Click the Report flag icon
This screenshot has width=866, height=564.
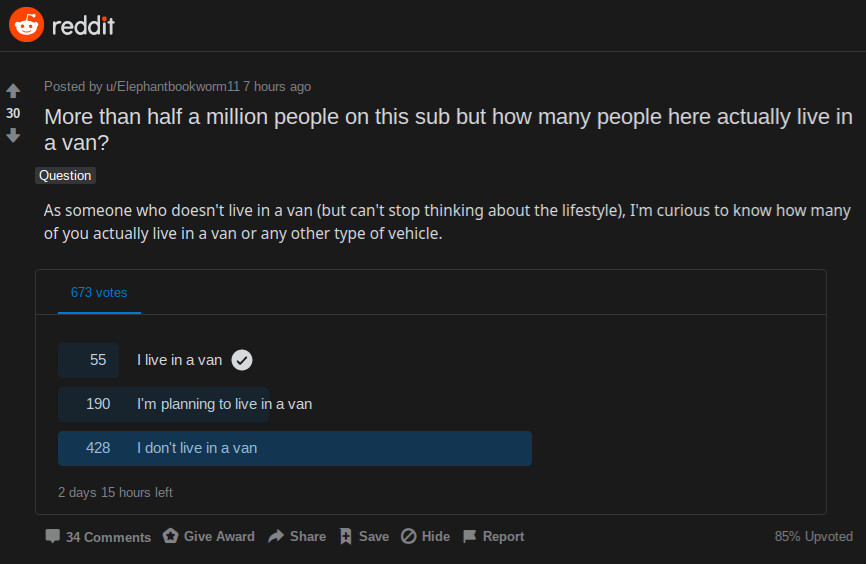(x=469, y=536)
